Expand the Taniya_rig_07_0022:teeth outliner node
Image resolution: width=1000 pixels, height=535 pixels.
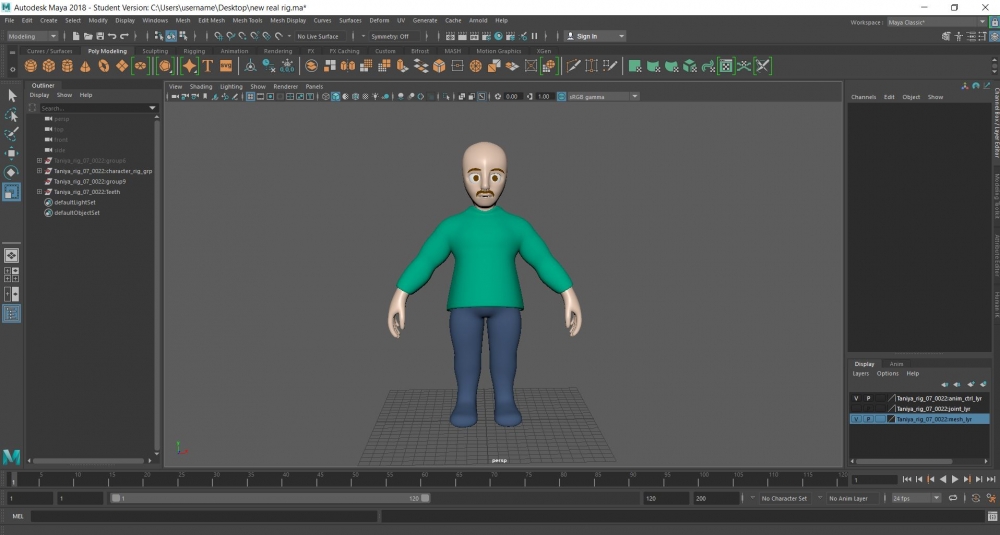click(x=39, y=192)
